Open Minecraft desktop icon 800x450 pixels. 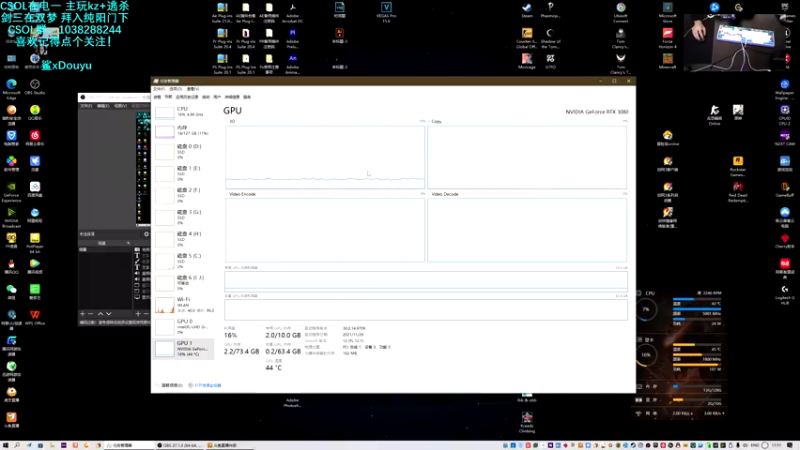coord(667,61)
